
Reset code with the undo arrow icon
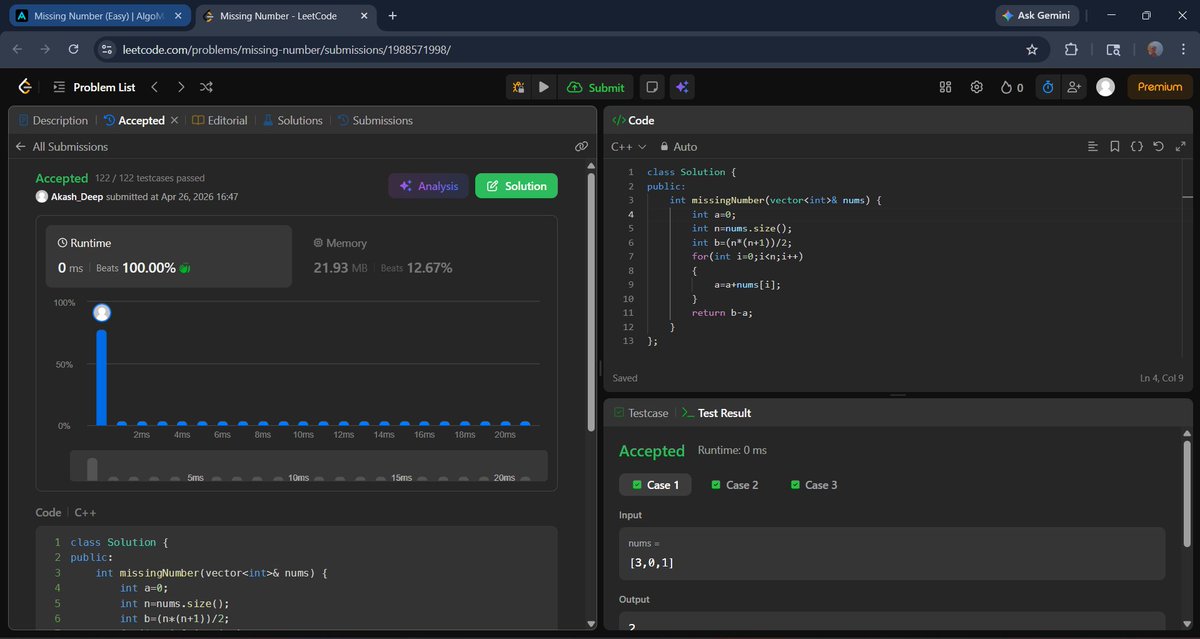click(x=1158, y=146)
